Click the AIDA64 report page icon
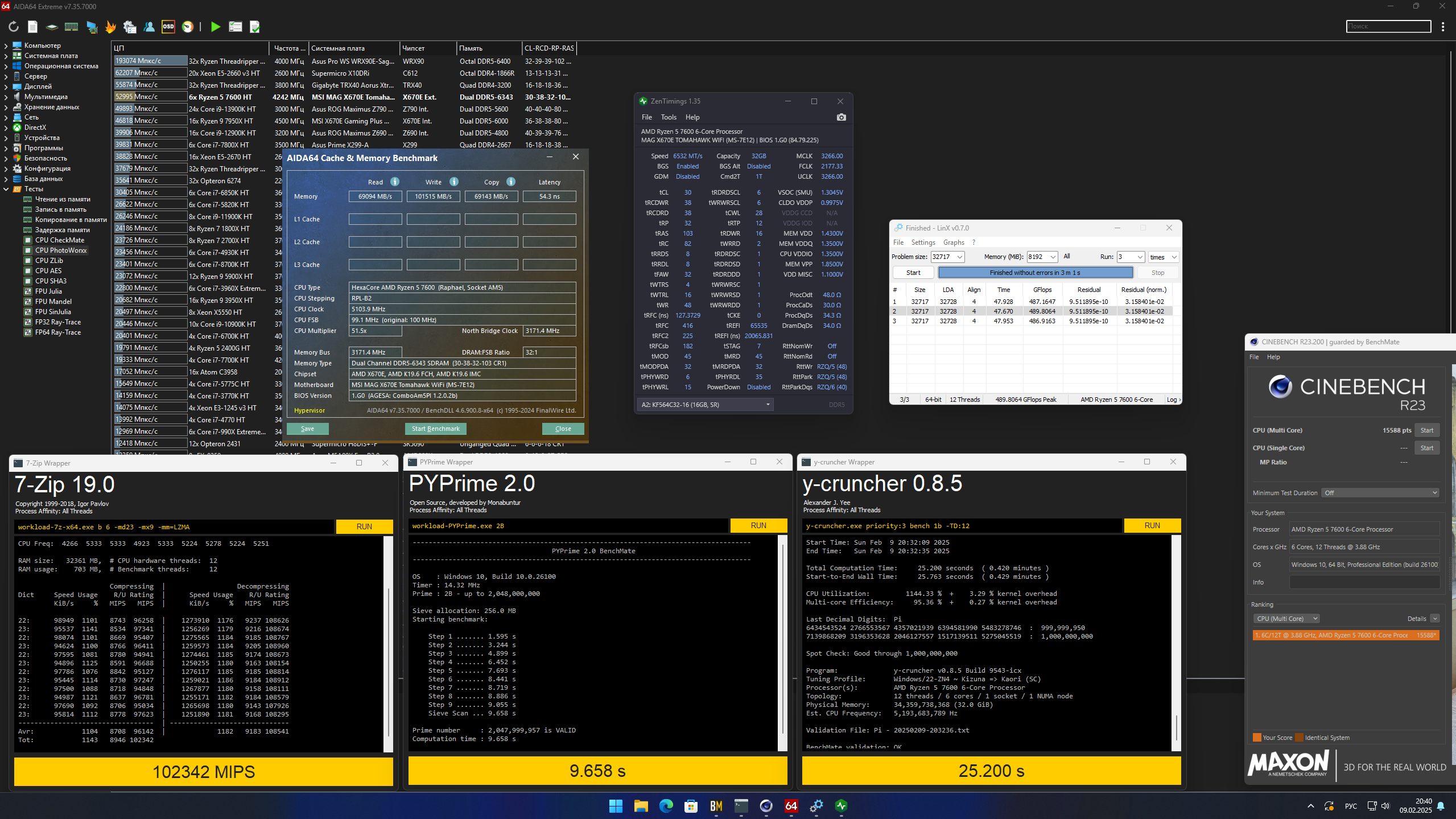The height and width of the screenshot is (819, 1456). [x=32, y=27]
